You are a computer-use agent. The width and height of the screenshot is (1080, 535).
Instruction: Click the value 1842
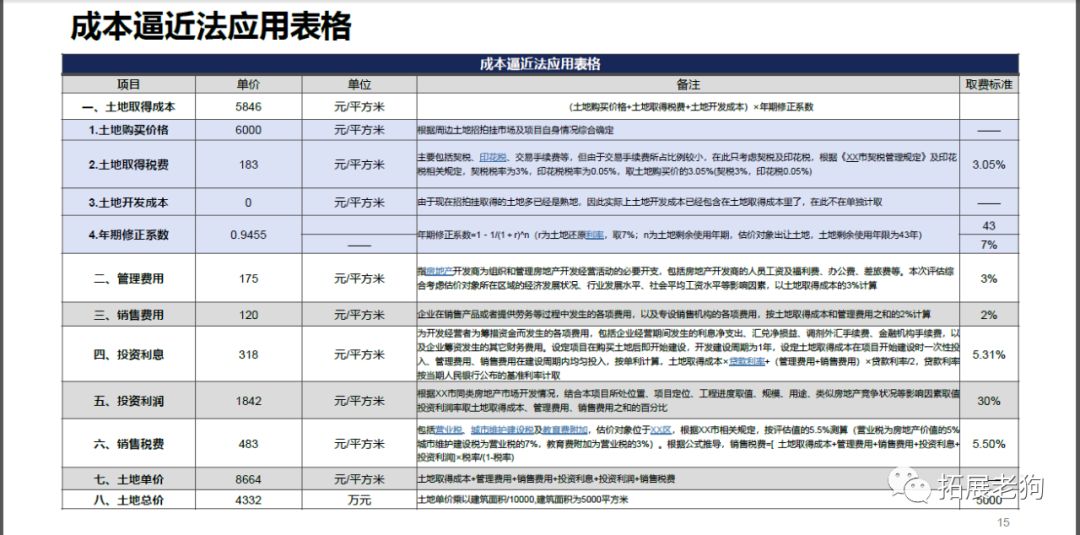(249, 401)
